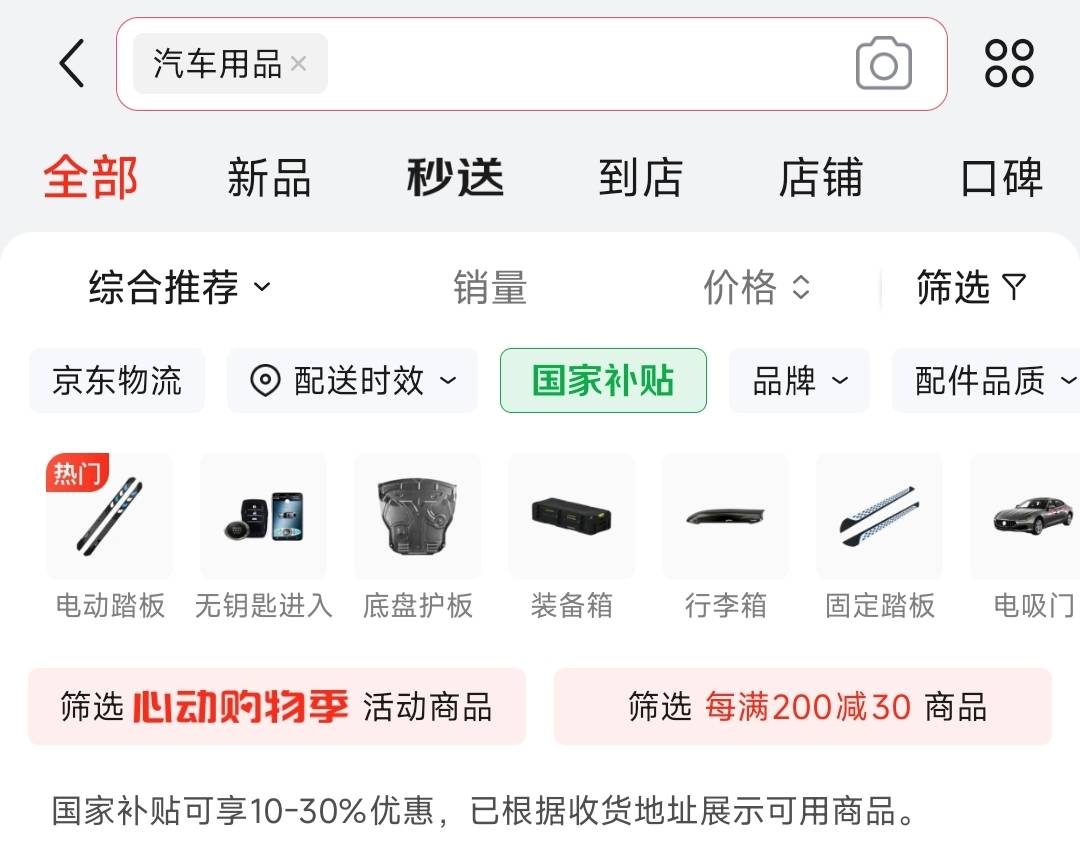Remove the 汽车用品 search tag
Image resolution: width=1080 pixels, height=863 pixels.
(298, 63)
